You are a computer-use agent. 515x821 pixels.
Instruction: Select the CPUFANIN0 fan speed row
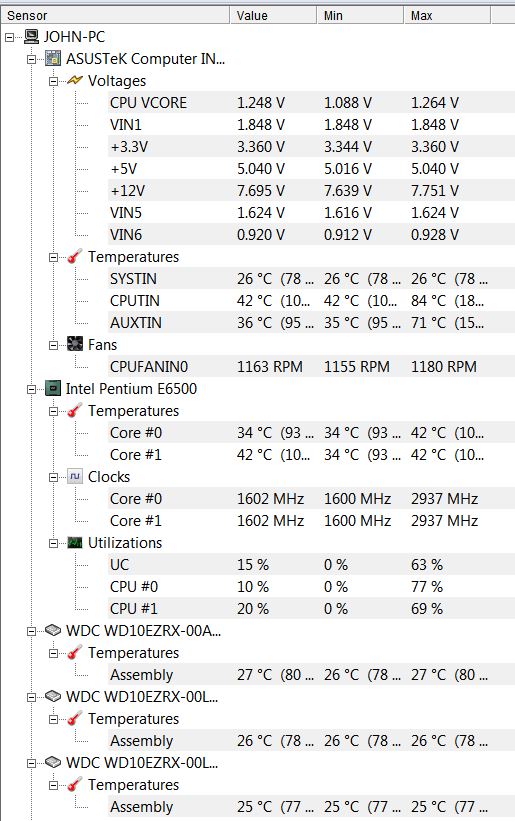click(311, 367)
